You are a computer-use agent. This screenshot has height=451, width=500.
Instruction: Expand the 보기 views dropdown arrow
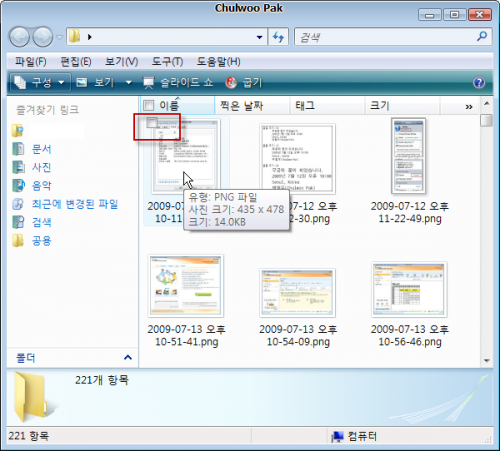129,82
